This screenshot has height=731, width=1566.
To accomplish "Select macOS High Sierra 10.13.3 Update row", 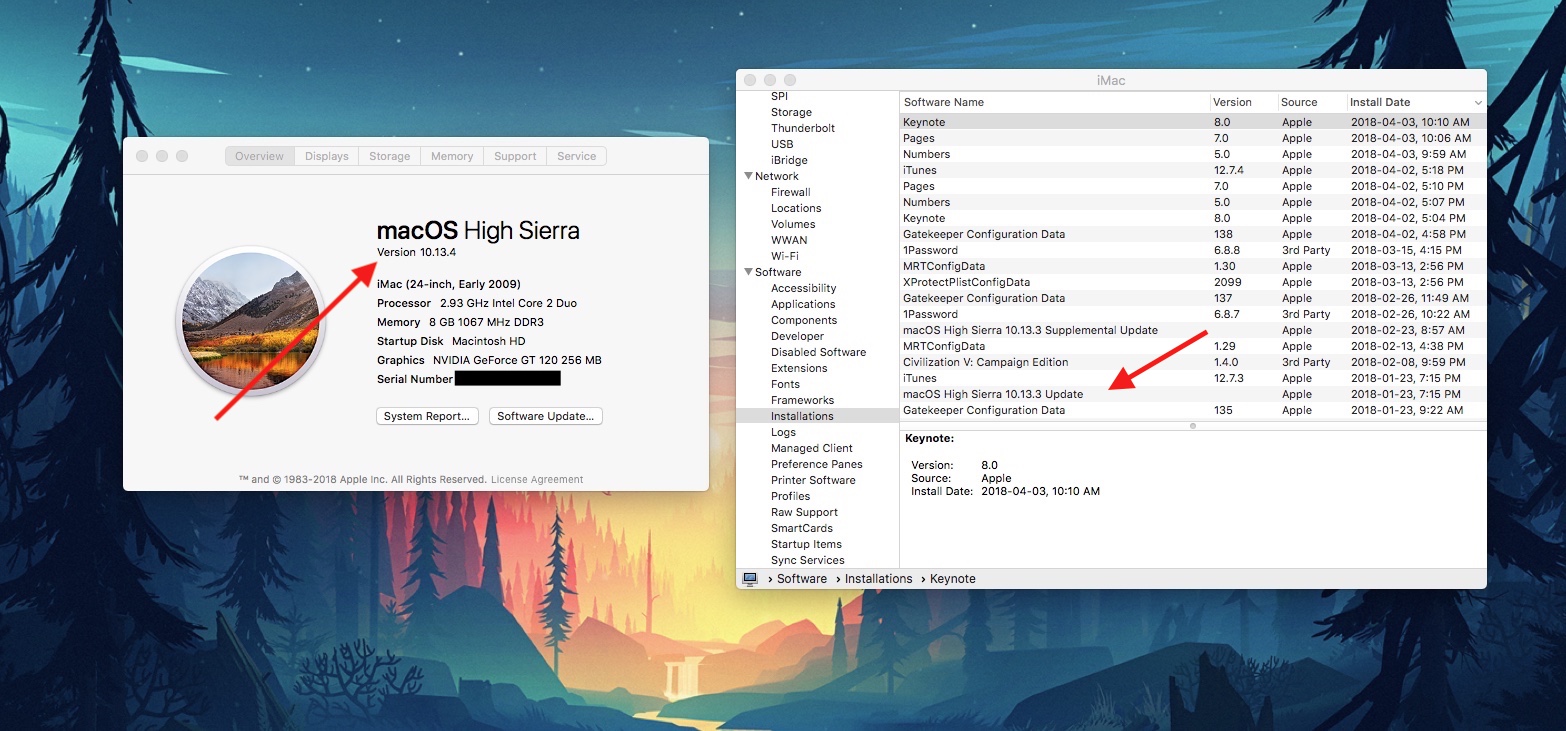I will (x=1193, y=394).
